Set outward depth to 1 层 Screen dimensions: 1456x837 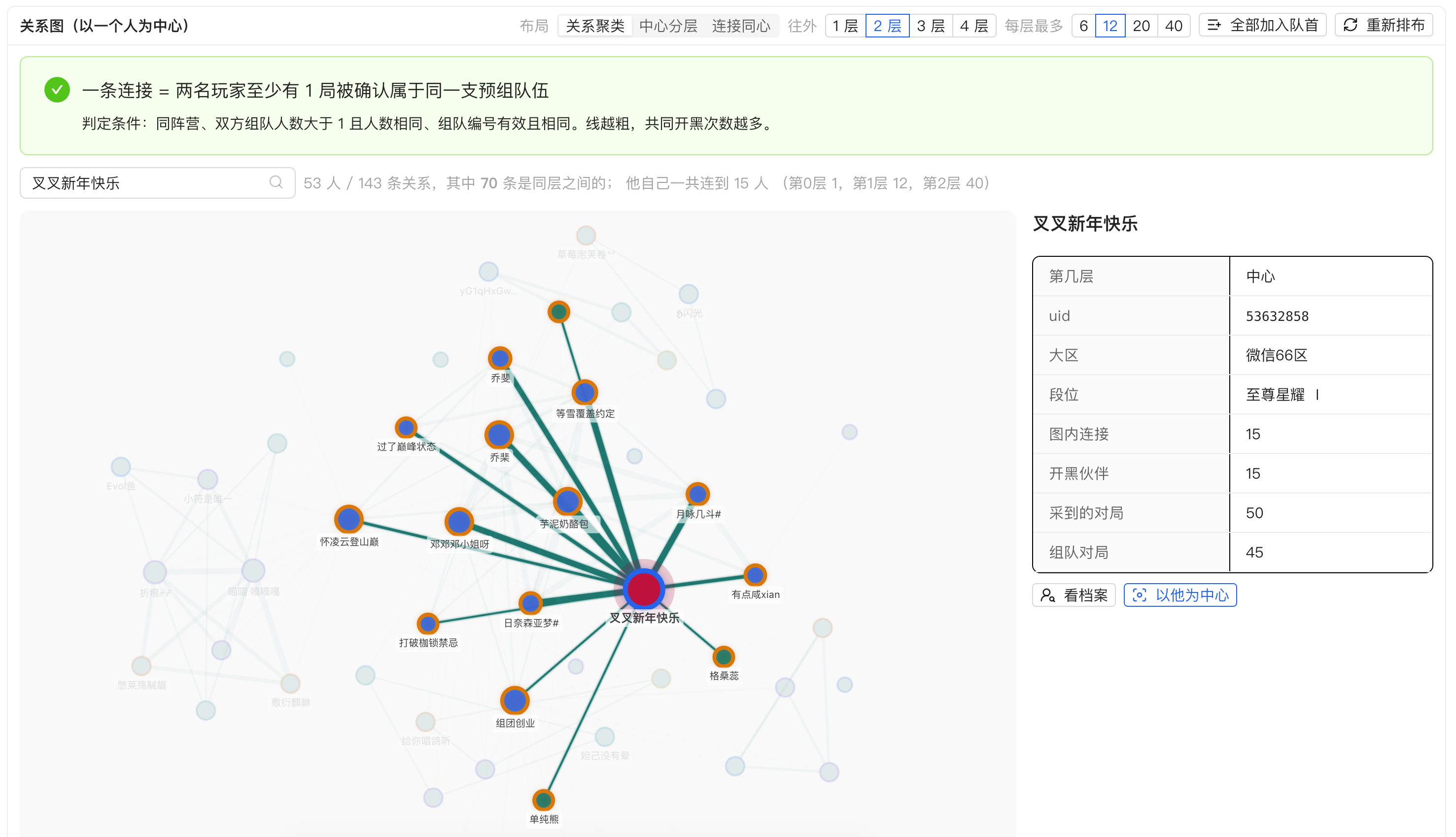coord(845,26)
